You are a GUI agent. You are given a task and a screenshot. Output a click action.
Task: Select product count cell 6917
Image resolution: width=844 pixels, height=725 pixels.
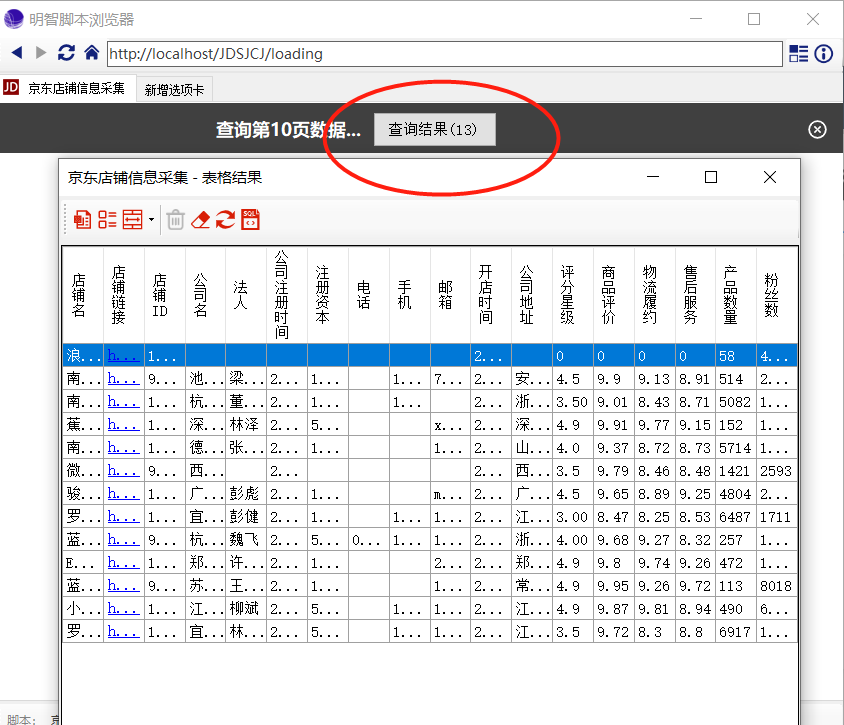tap(736, 631)
